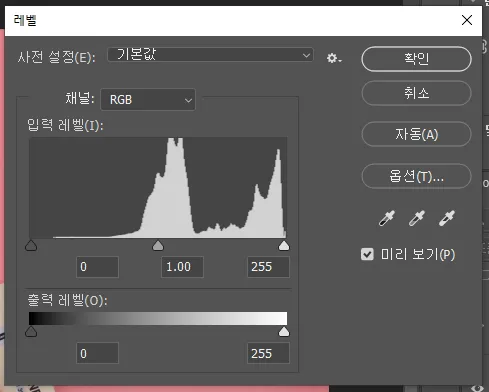Viewport: 489px width, 392px height.
Task: Apply auto levels with 자동(A)
Action: [416, 134]
